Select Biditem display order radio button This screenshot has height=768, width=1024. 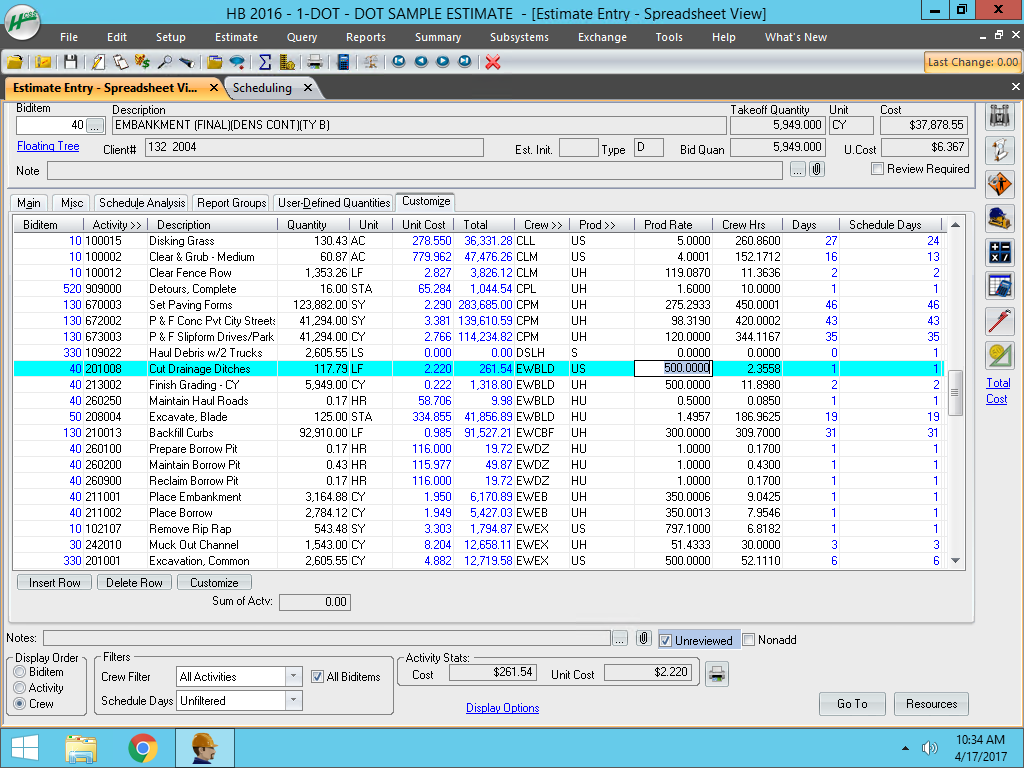click(20, 672)
